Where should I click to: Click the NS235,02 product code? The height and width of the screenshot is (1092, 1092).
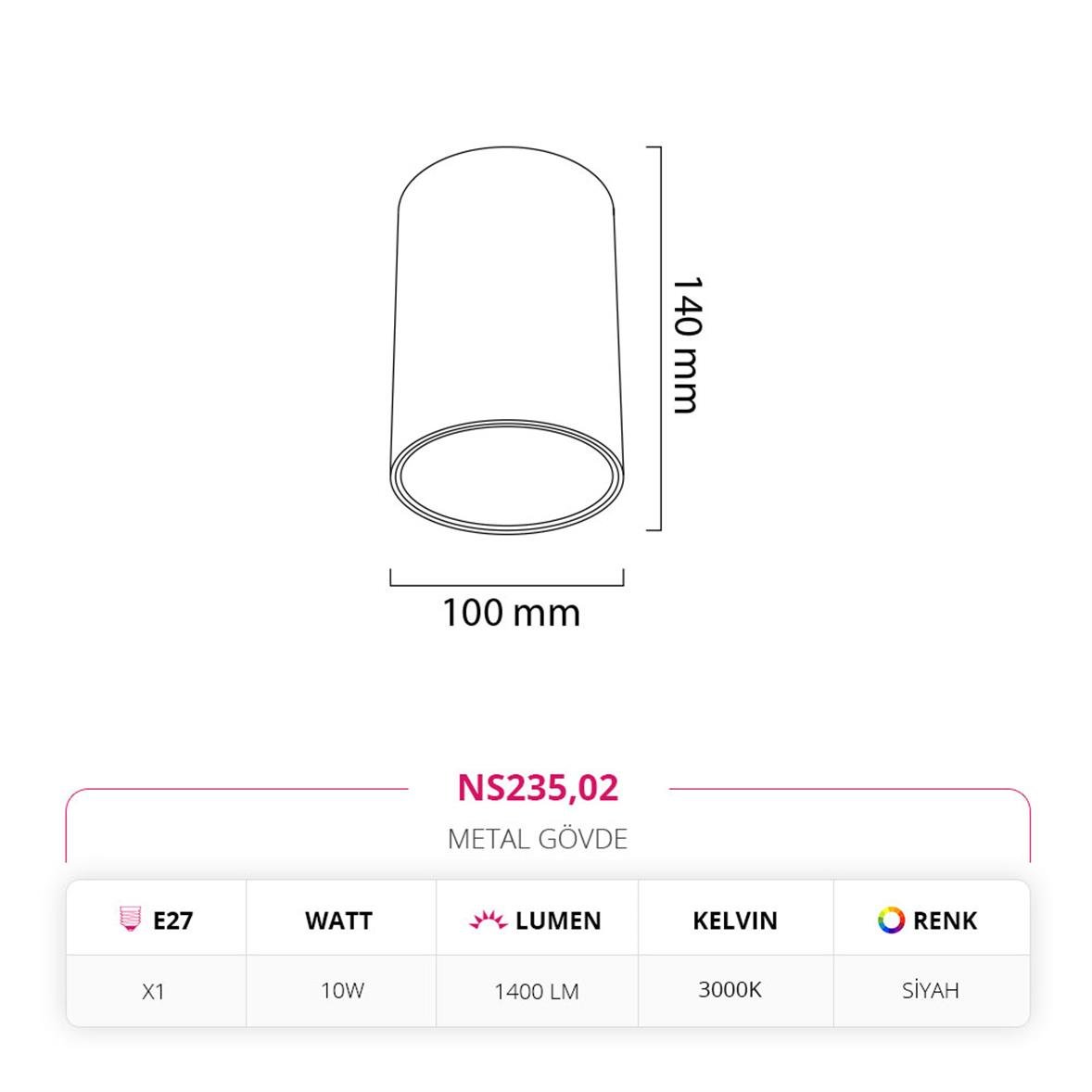coord(538,787)
